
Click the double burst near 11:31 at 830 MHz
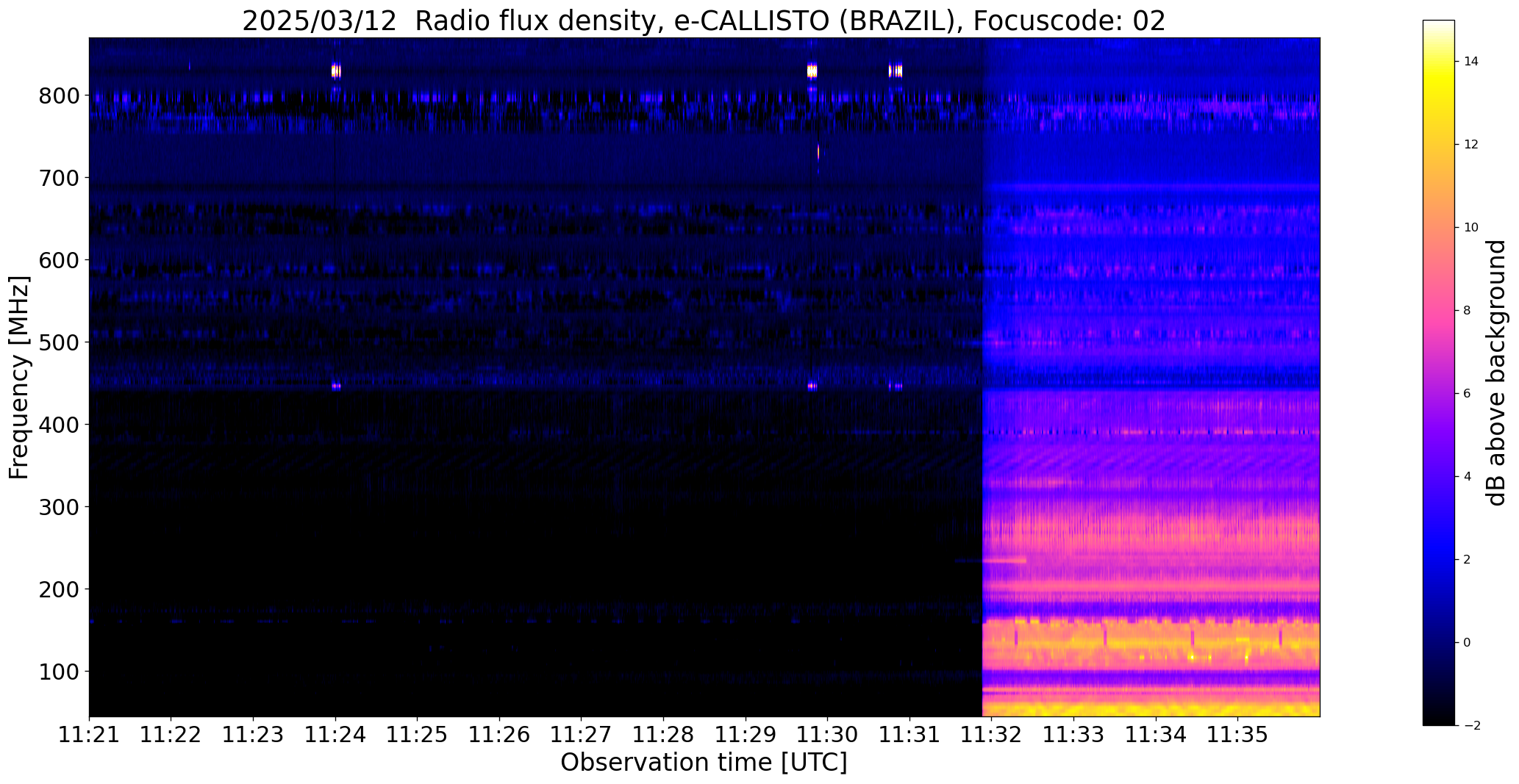tap(896, 71)
